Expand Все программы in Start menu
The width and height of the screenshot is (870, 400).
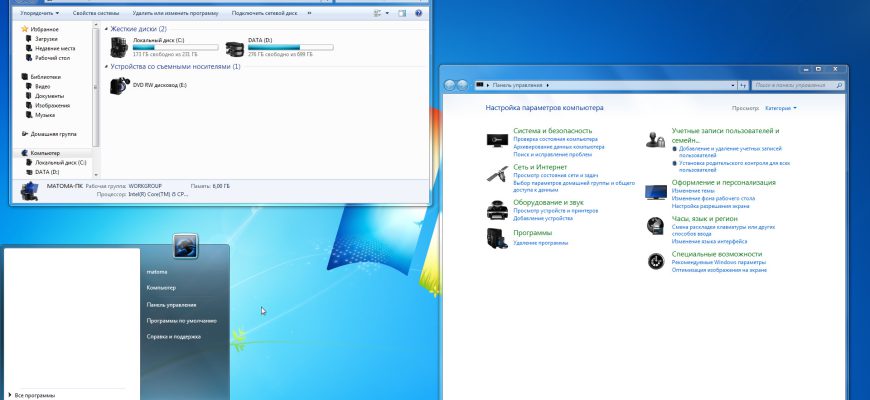[32, 395]
